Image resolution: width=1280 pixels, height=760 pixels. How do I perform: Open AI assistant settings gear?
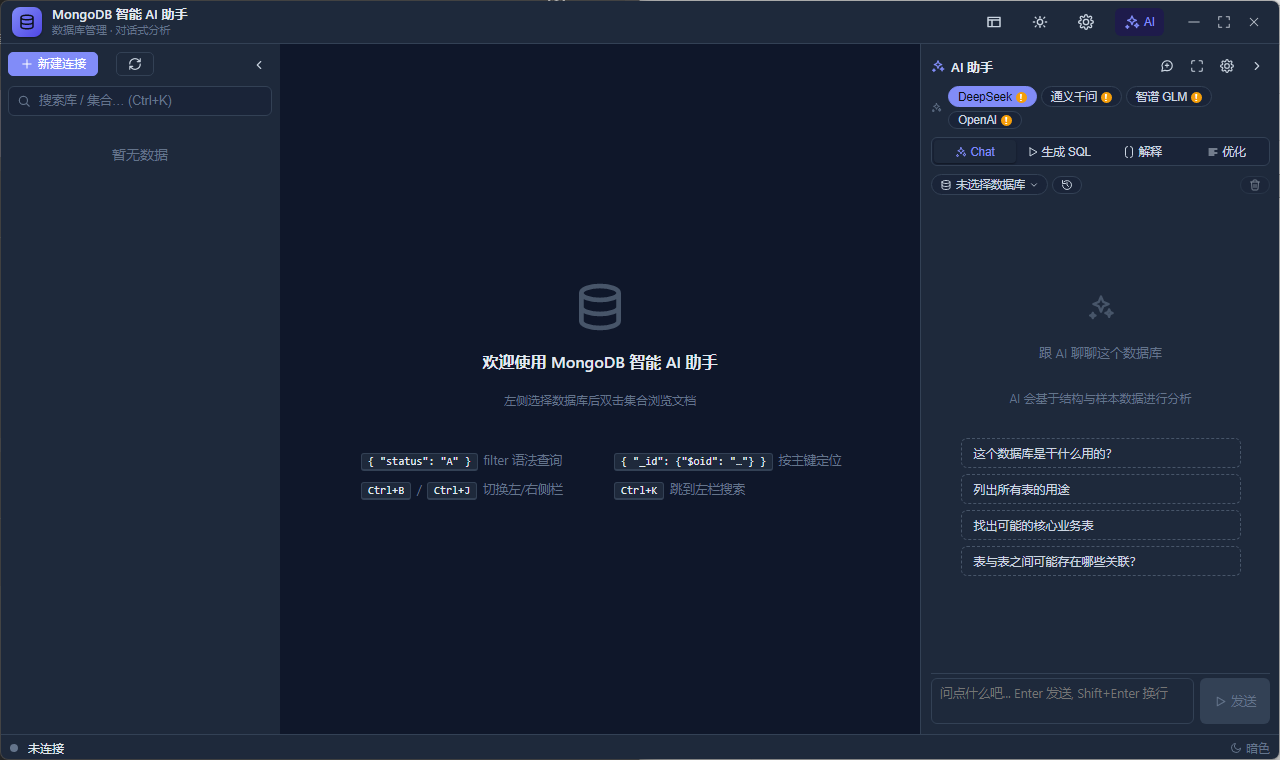click(x=1227, y=66)
